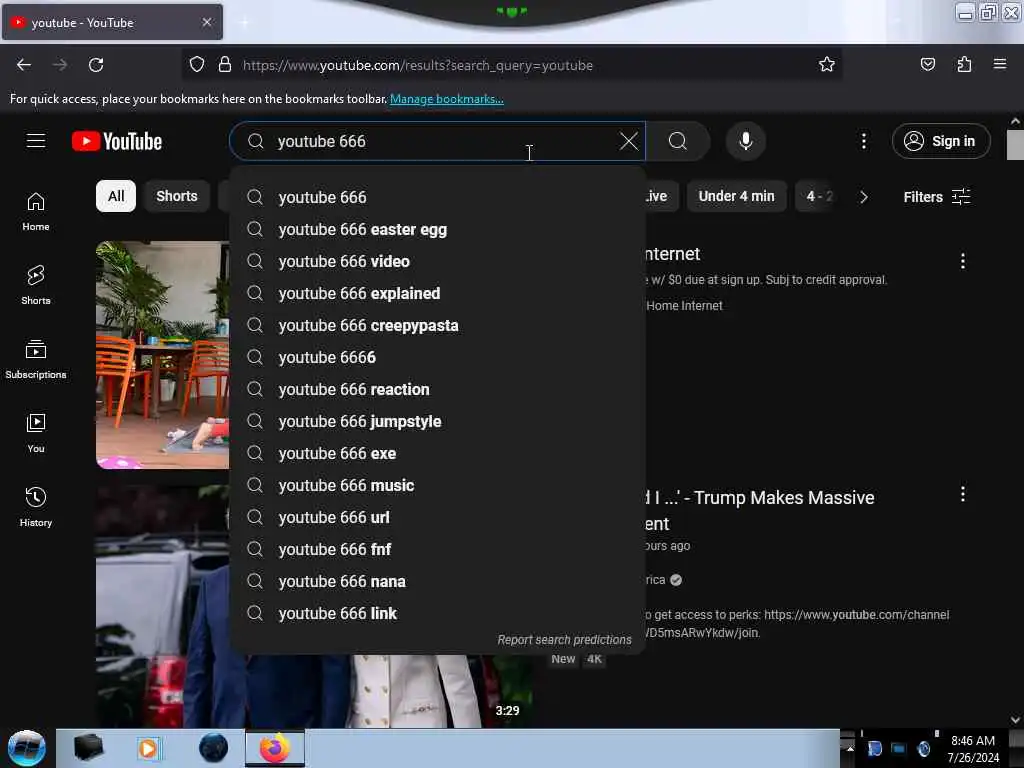This screenshot has height=768, width=1024.
Task: Show more filter chips with the arrow
Action: (x=863, y=197)
